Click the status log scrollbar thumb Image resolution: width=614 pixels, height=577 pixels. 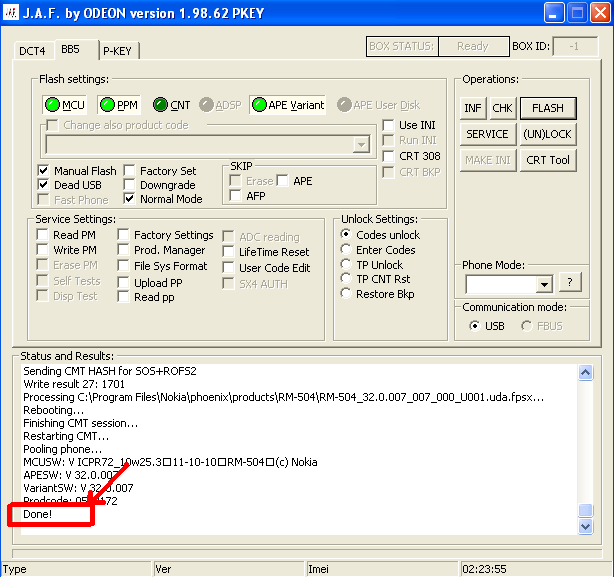585,510
